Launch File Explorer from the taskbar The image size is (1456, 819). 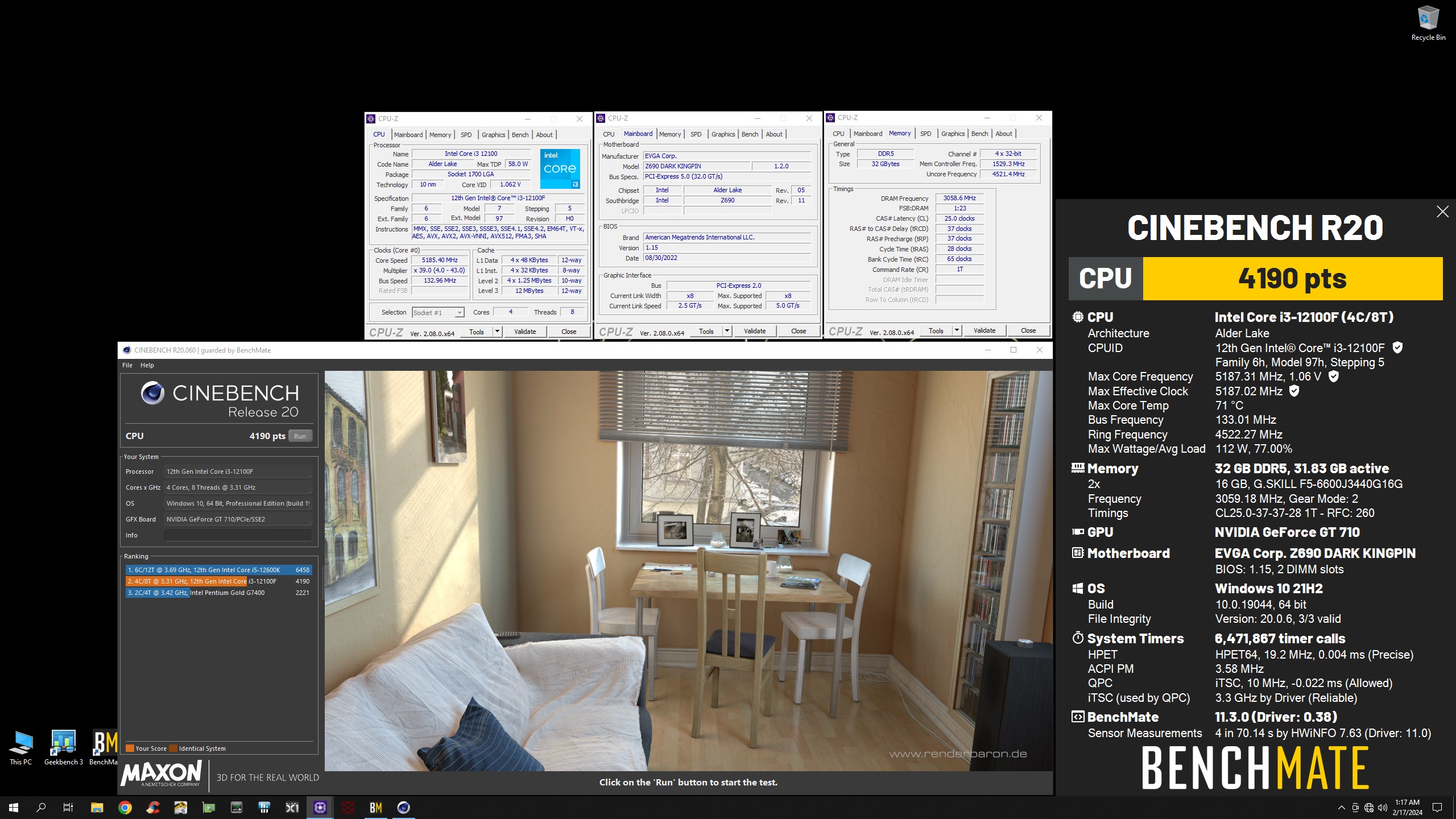tap(97, 807)
